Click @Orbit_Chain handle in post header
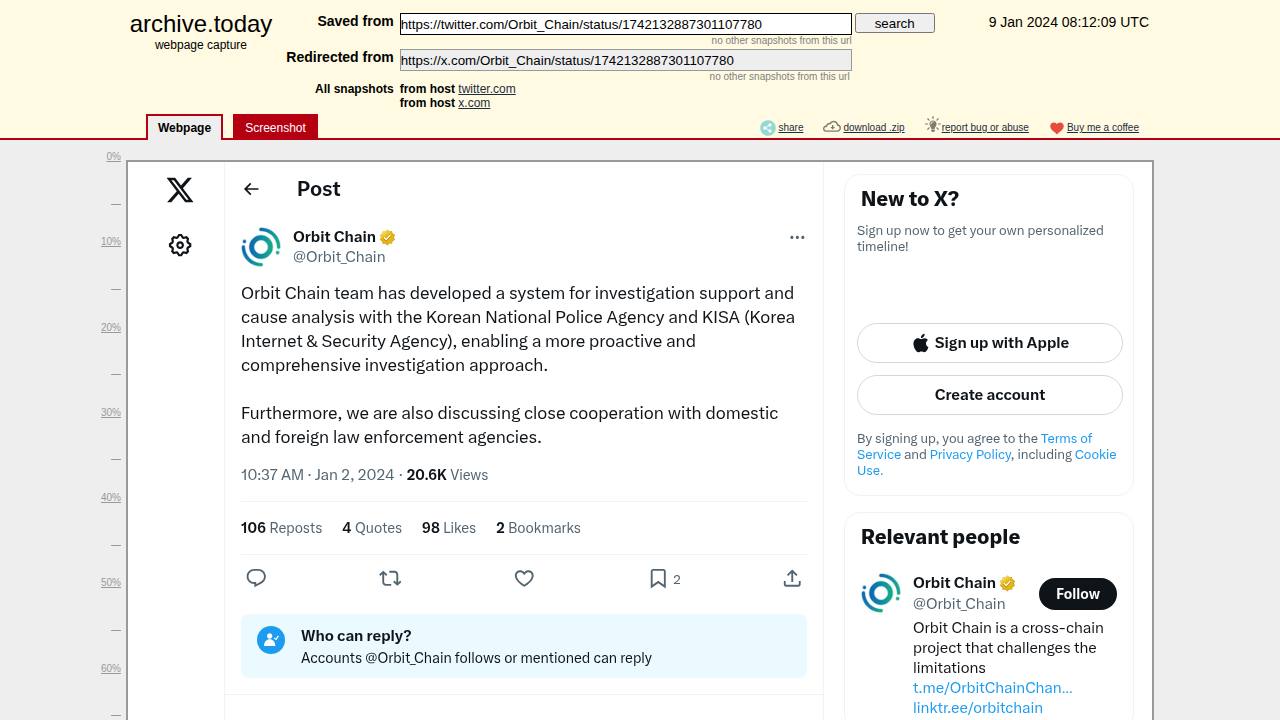1280x720 pixels. tap(339, 257)
